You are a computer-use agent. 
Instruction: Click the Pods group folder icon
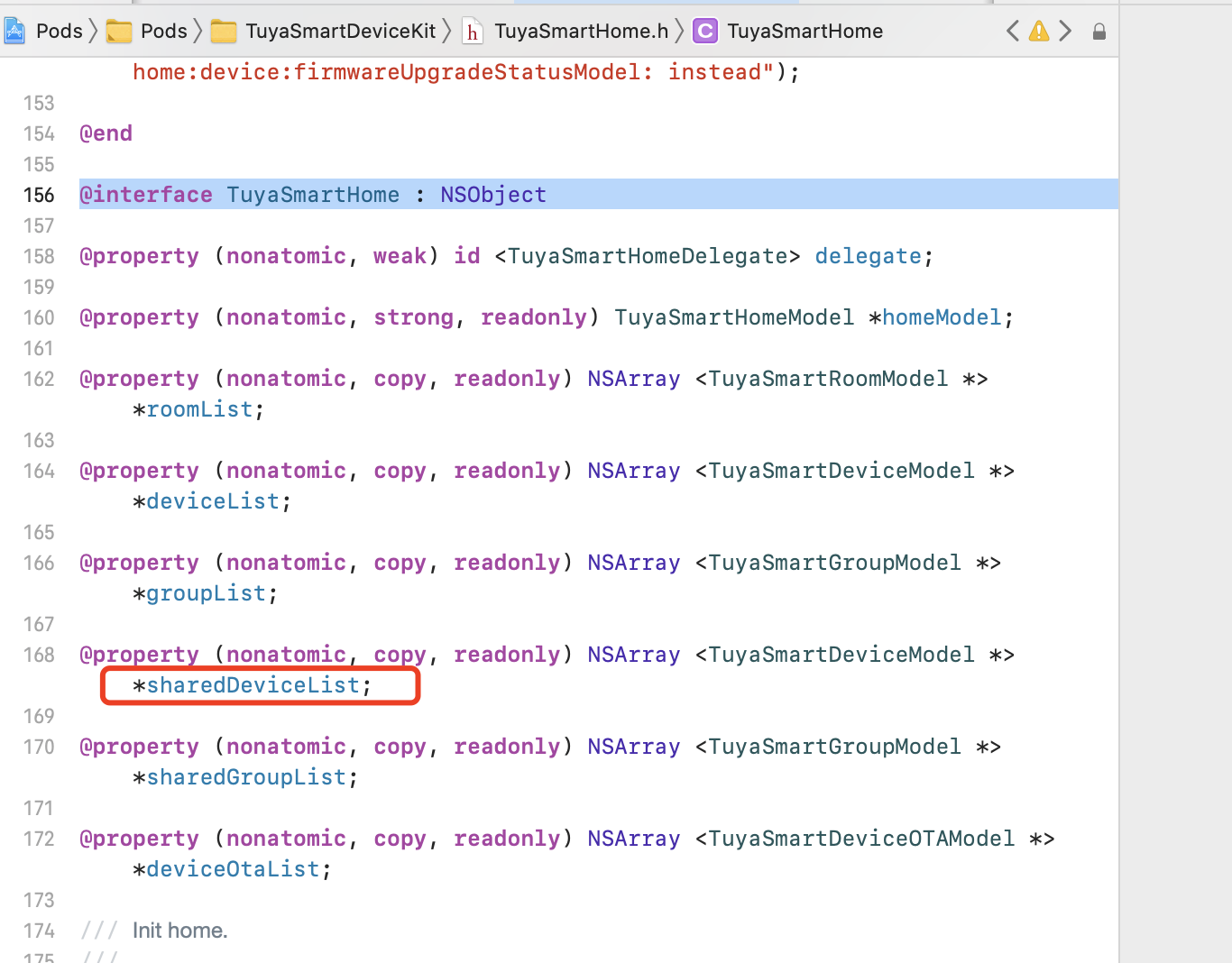119,32
